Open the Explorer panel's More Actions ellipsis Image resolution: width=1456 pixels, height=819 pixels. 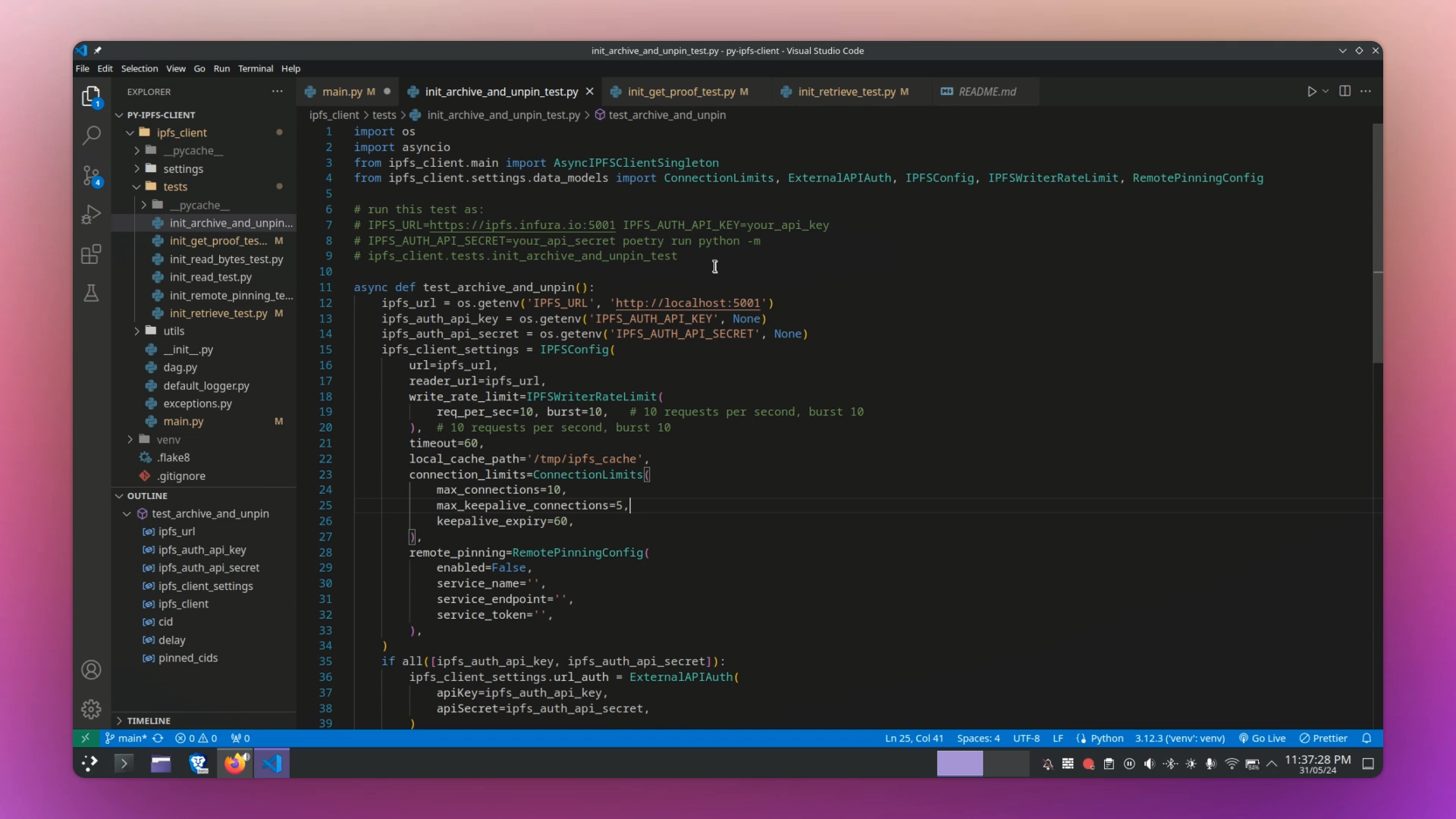click(x=277, y=91)
